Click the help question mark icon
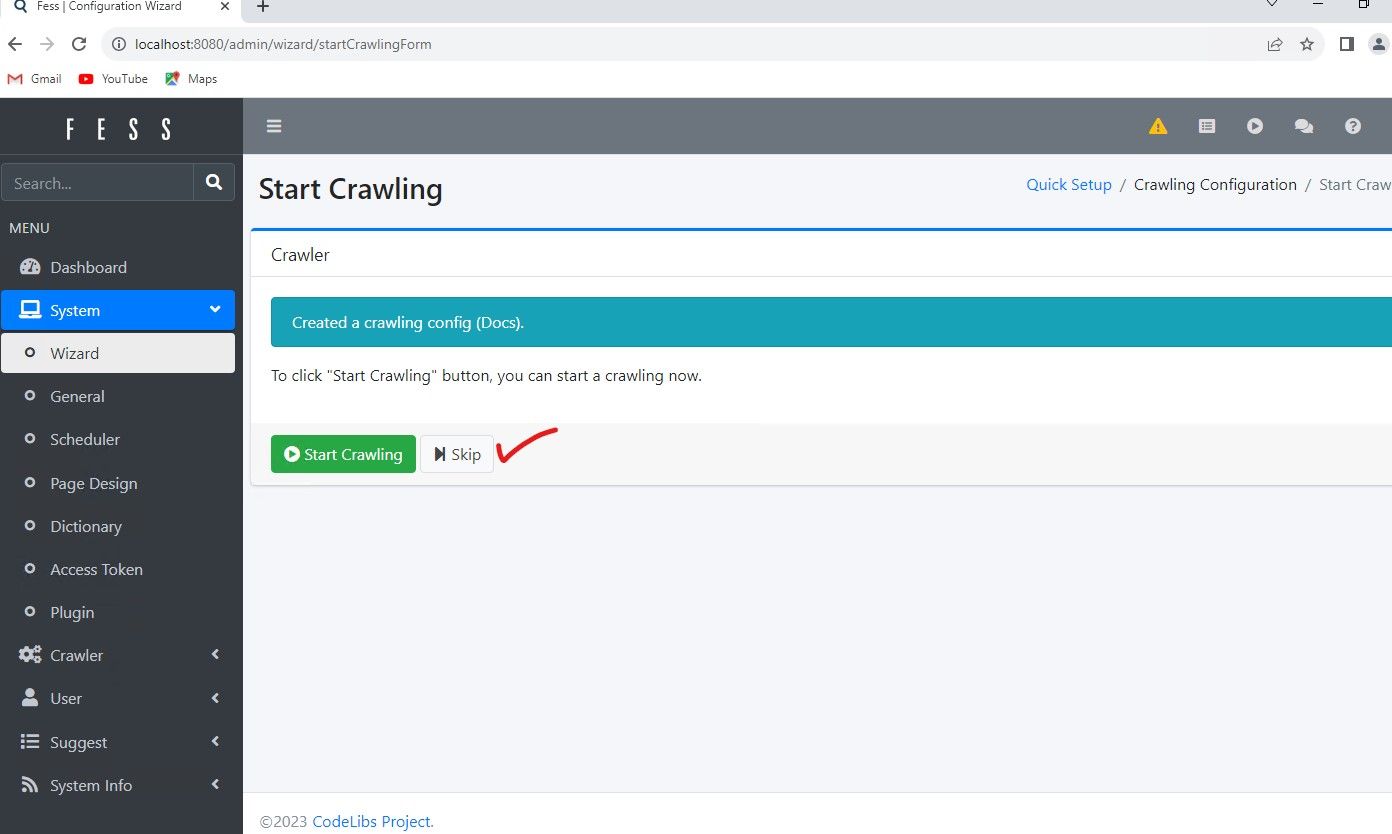Viewport: 1392px width, 834px height. tap(1353, 126)
